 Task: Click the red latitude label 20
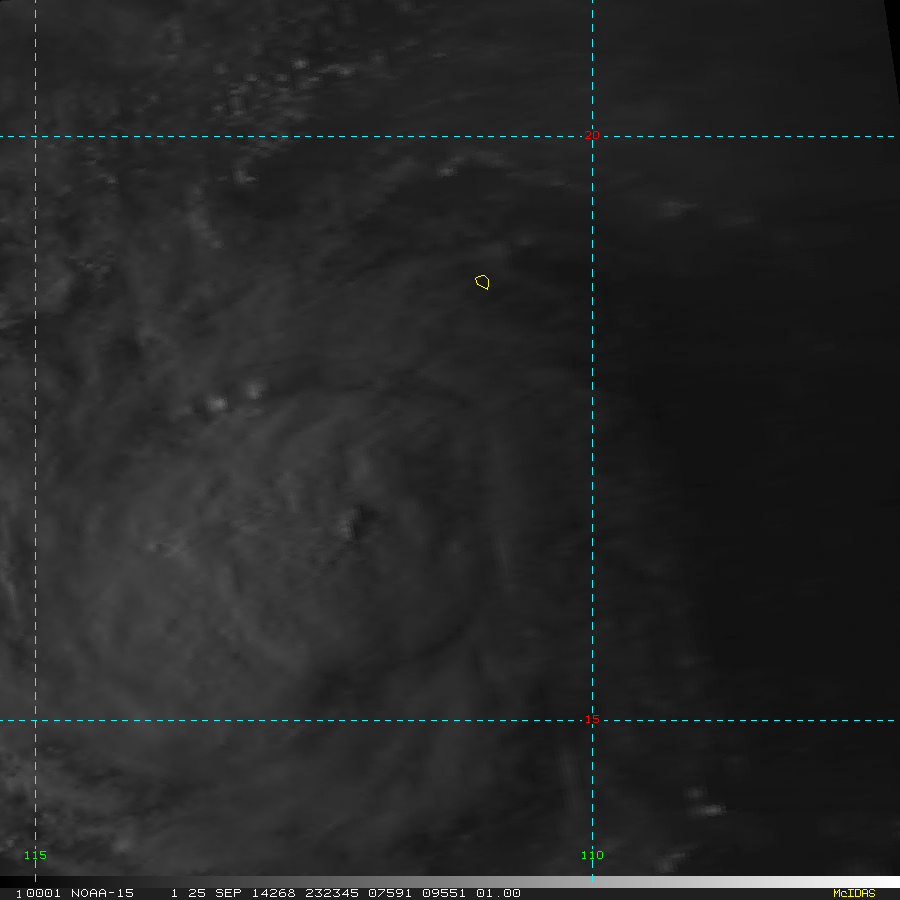point(592,136)
